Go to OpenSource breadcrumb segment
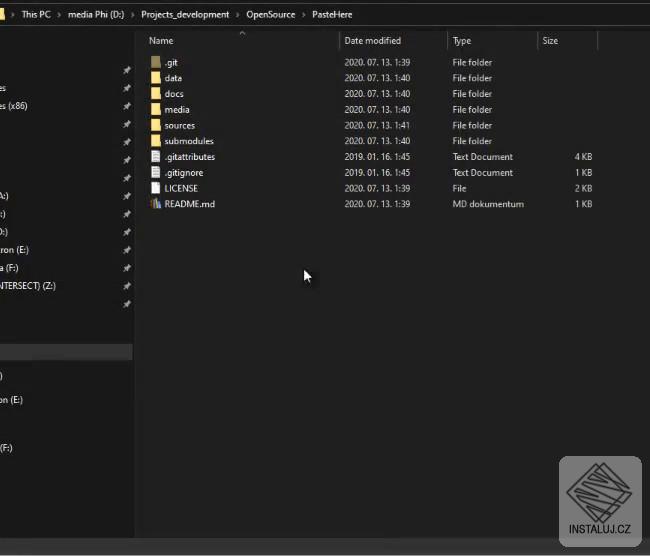This screenshot has width=650, height=556. 271,15
